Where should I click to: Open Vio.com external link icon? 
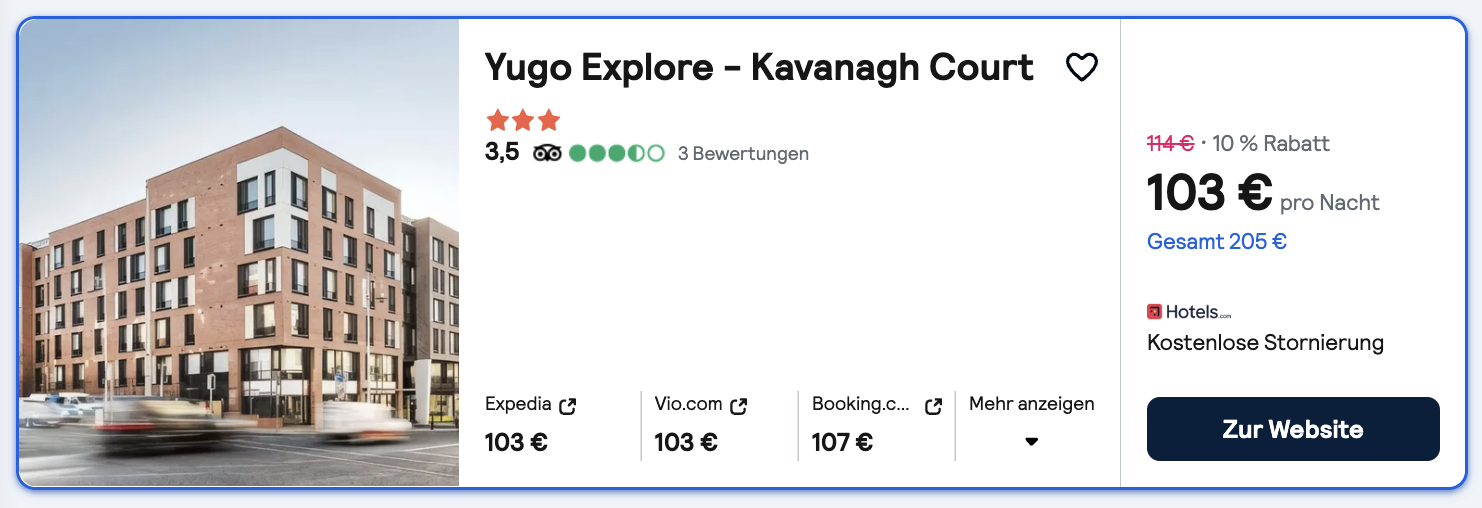[738, 406]
